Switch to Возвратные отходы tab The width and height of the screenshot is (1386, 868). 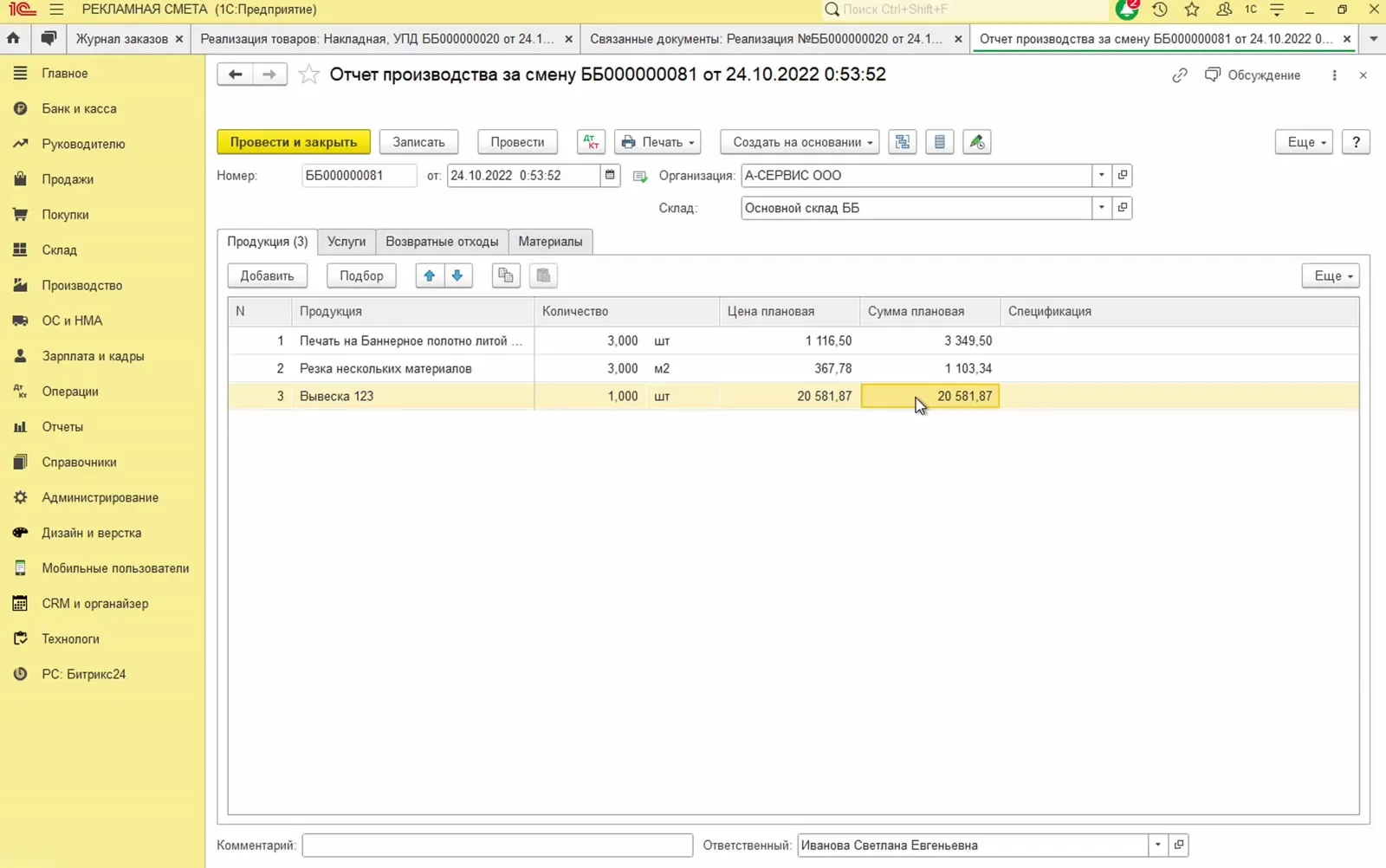442,242
